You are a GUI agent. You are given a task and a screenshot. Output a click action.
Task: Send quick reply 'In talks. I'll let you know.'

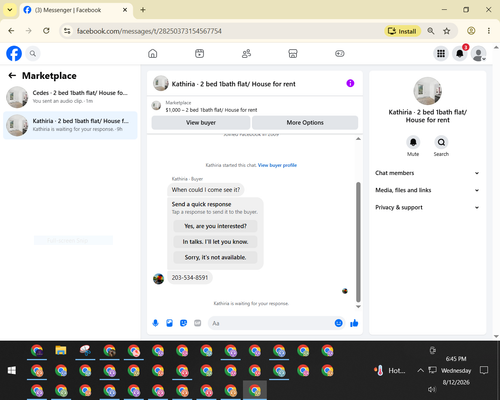click(x=215, y=242)
